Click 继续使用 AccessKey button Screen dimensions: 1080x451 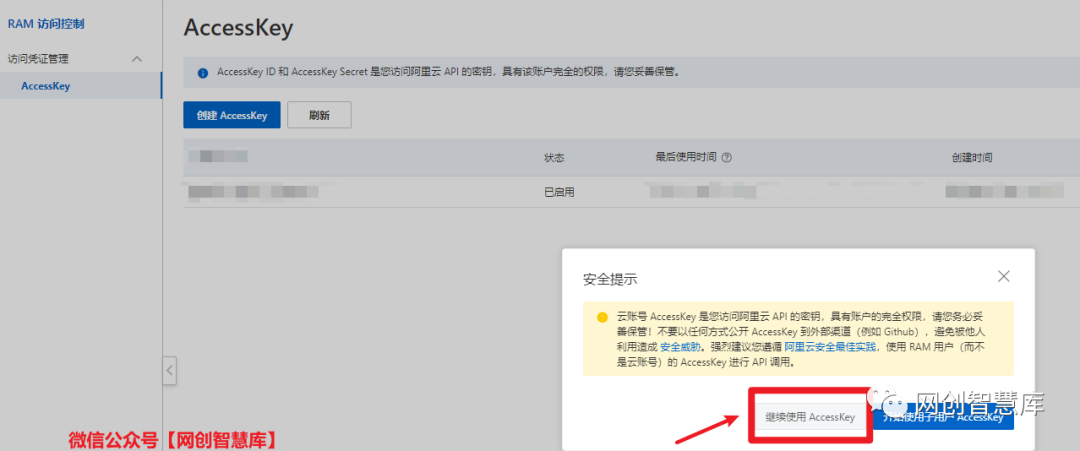(x=810, y=417)
